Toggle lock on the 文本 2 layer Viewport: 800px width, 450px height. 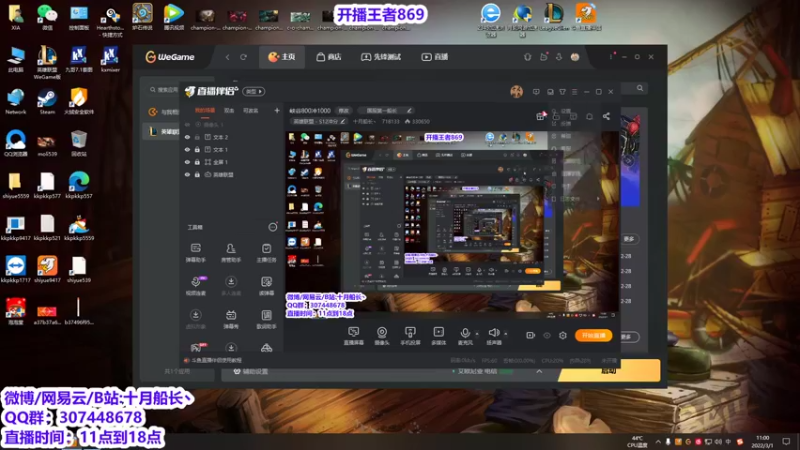pyautogui.click(x=197, y=137)
